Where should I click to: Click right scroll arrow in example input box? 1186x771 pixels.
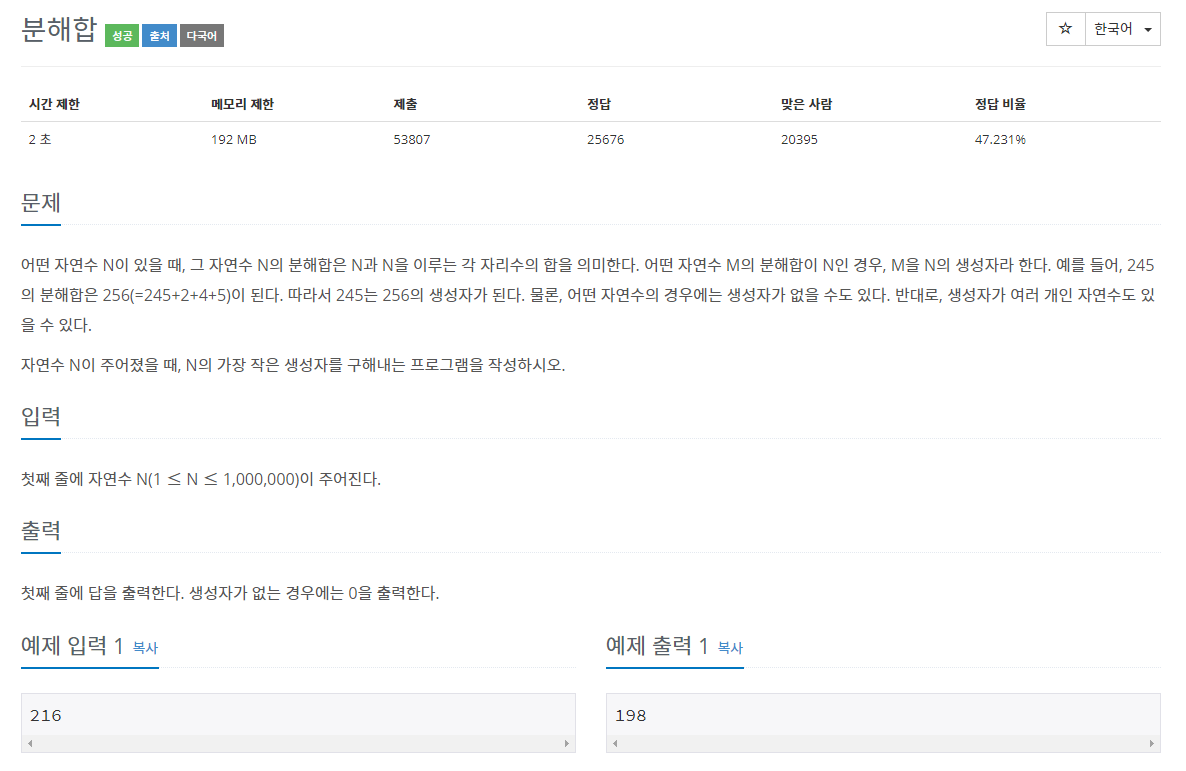click(567, 744)
